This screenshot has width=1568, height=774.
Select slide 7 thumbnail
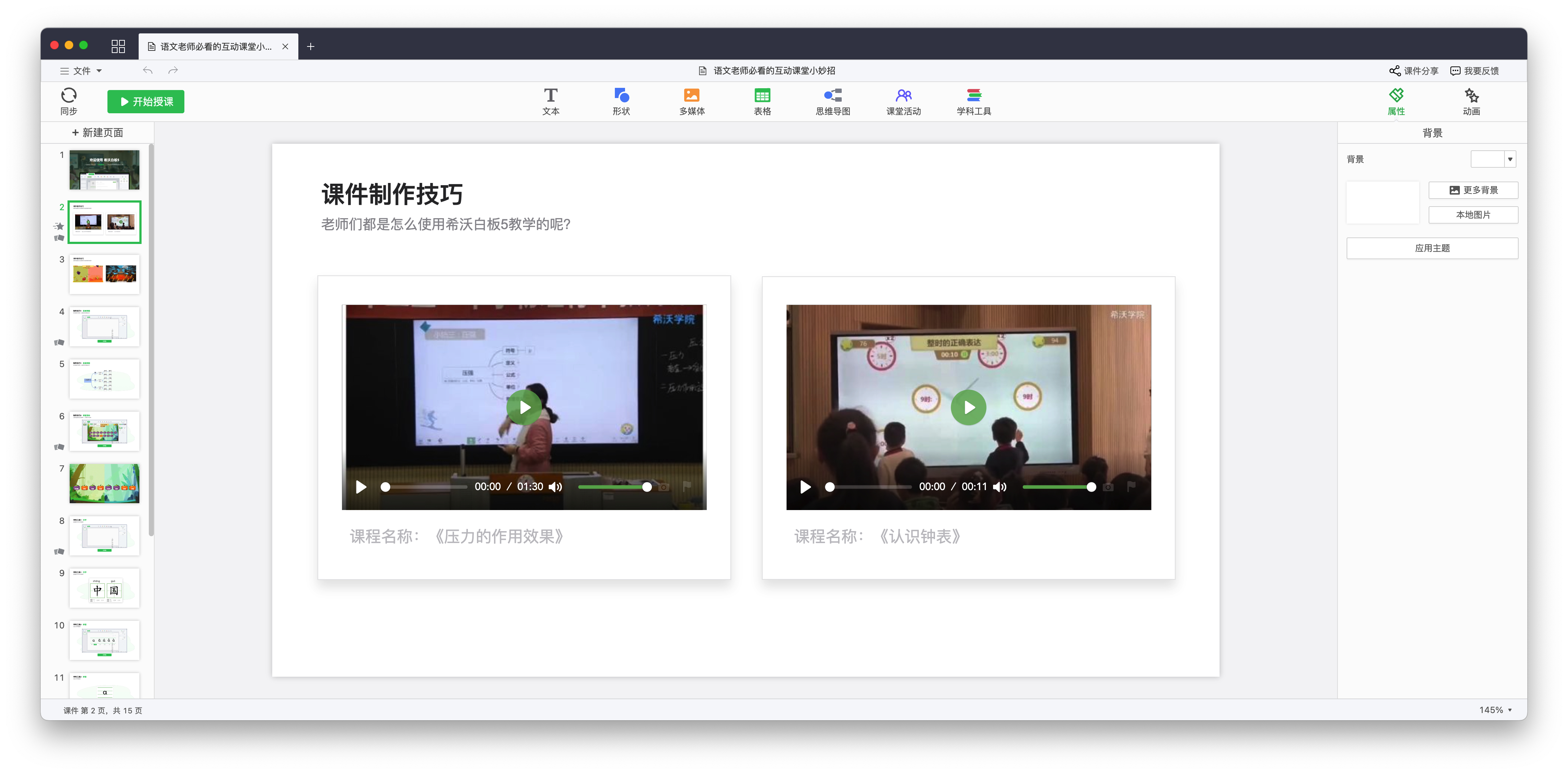104,484
